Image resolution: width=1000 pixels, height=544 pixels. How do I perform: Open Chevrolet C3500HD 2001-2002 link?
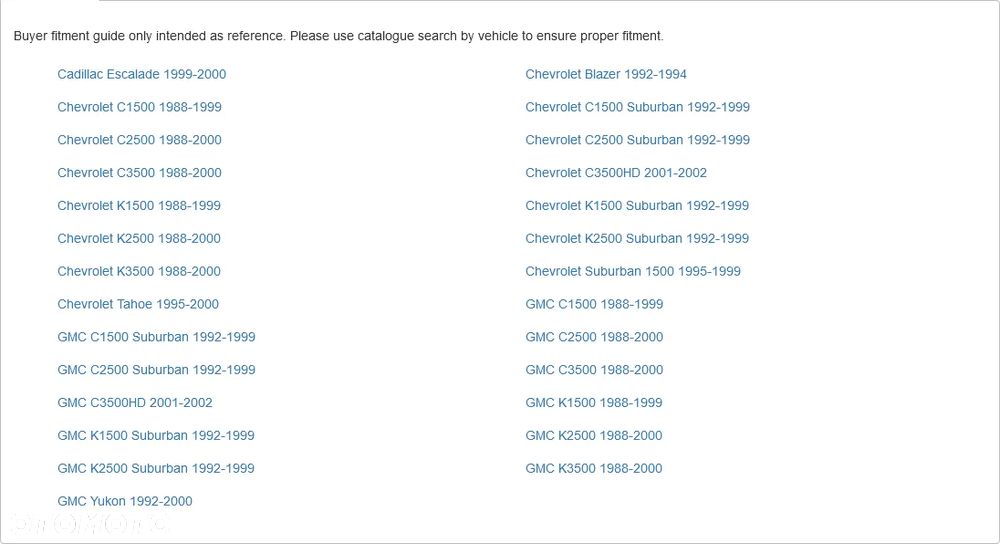tap(616, 173)
